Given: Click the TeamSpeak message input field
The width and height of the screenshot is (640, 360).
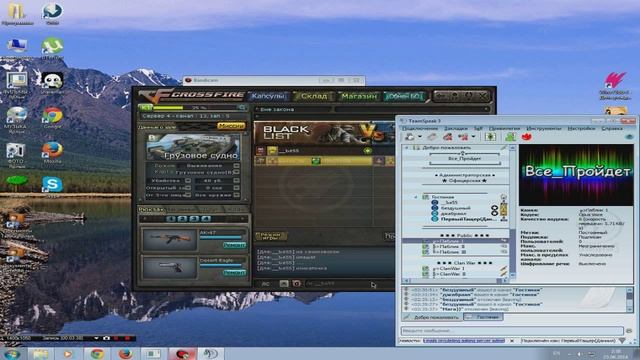Looking at the screenshot, I should coord(513,331).
